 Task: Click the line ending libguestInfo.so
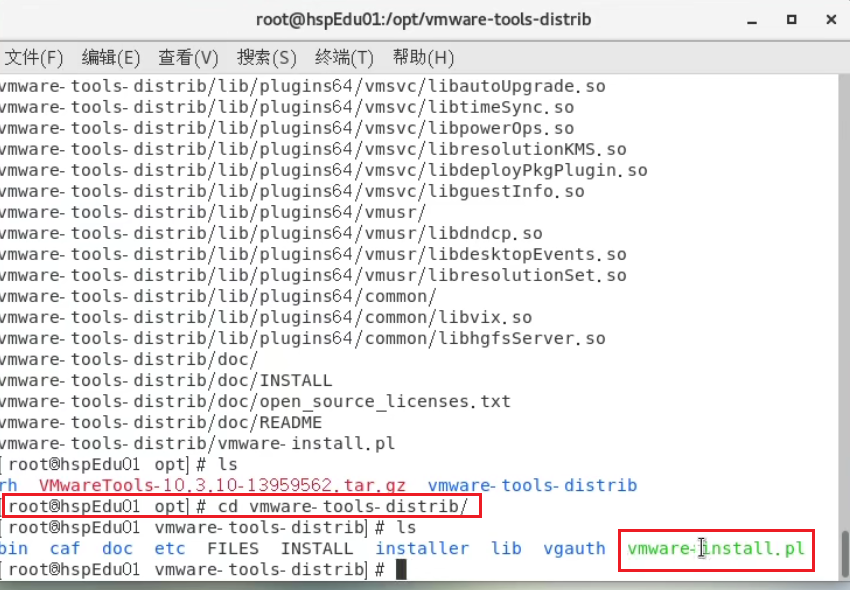[292, 191]
